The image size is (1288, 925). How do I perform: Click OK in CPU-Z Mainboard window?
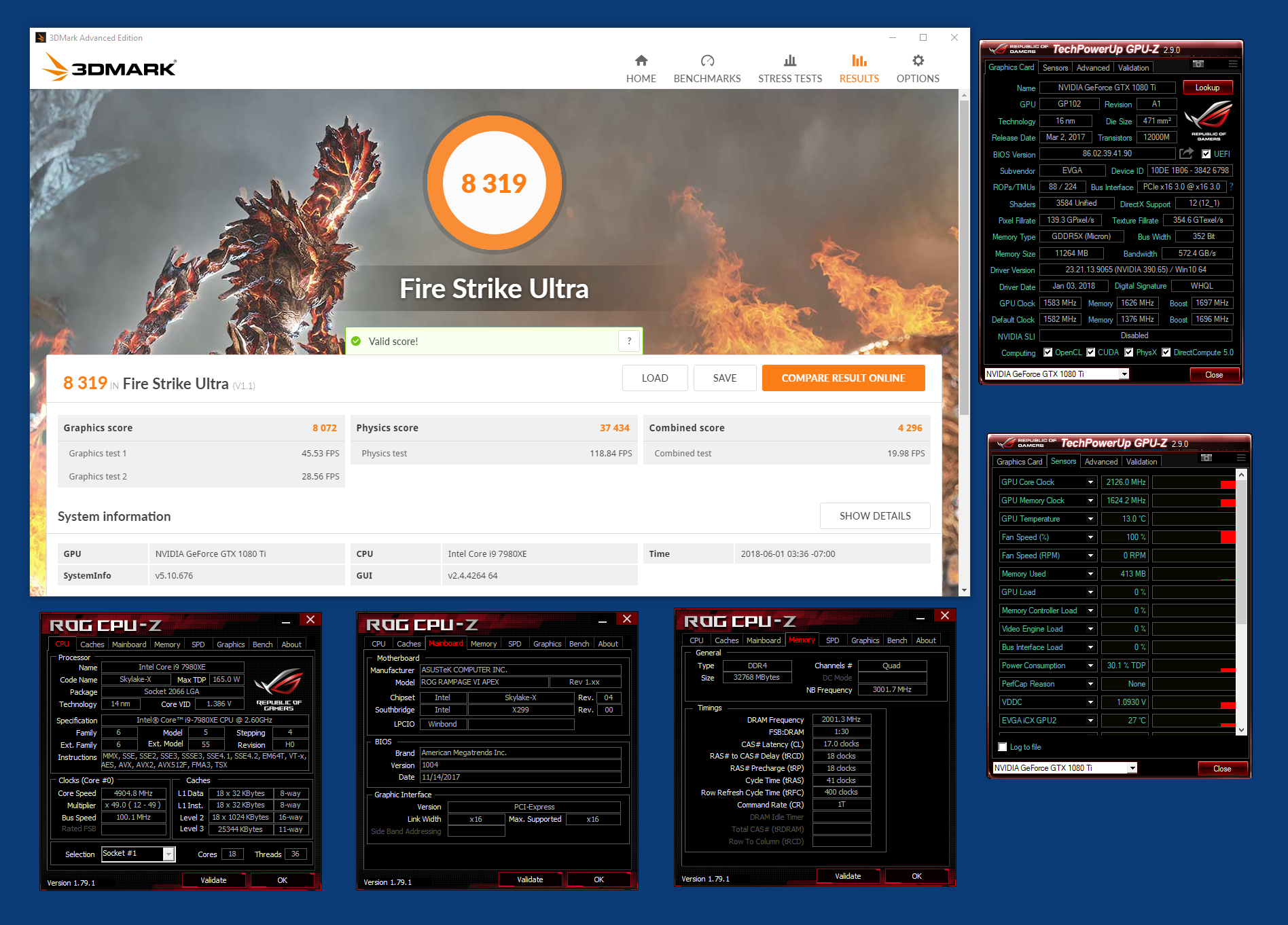[x=598, y=879]
